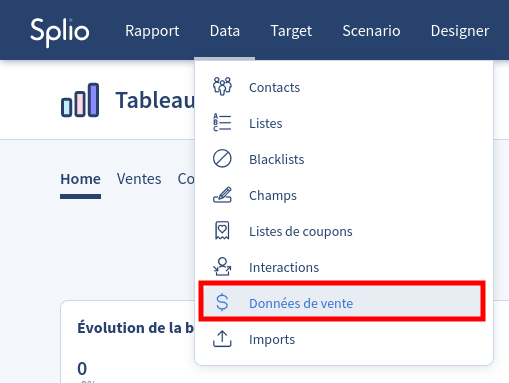Click the Interactions person icon

pos(222,267)
